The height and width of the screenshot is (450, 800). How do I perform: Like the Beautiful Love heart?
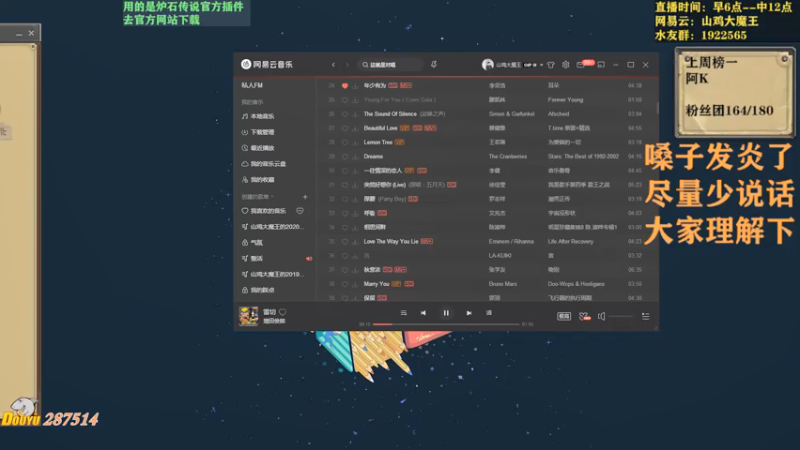click(x=345, y=128)
